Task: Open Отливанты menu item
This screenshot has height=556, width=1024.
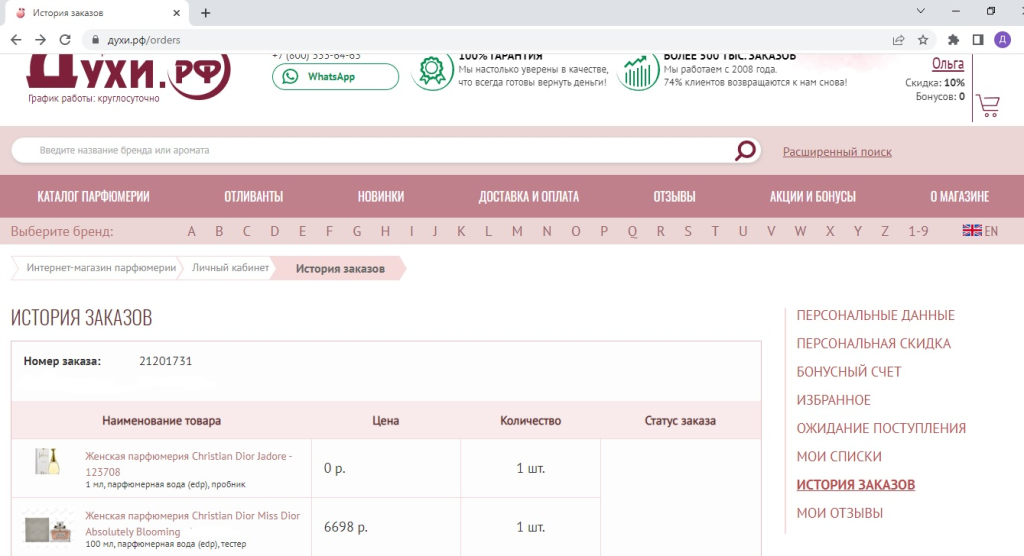Action: (x=253, y=197)
